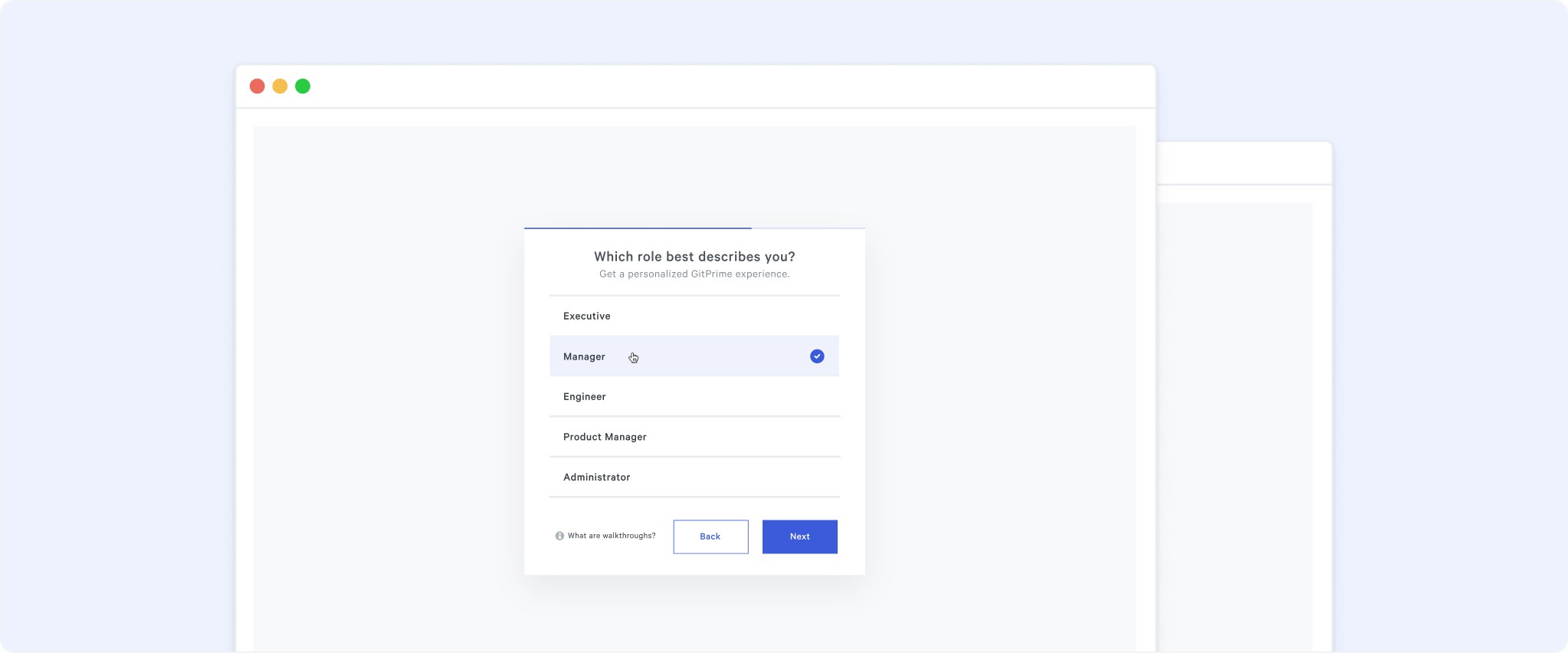Click the unfilled gray part of progress bar

[x=808, y=228]
